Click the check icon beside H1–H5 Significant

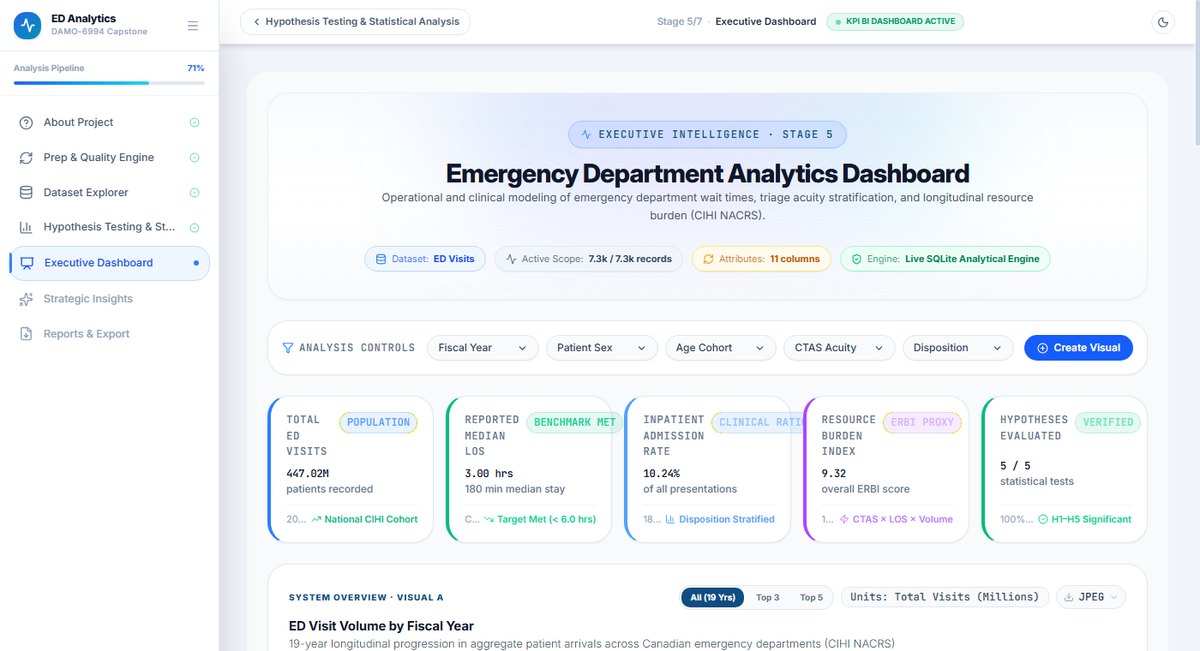(1042, 519)
